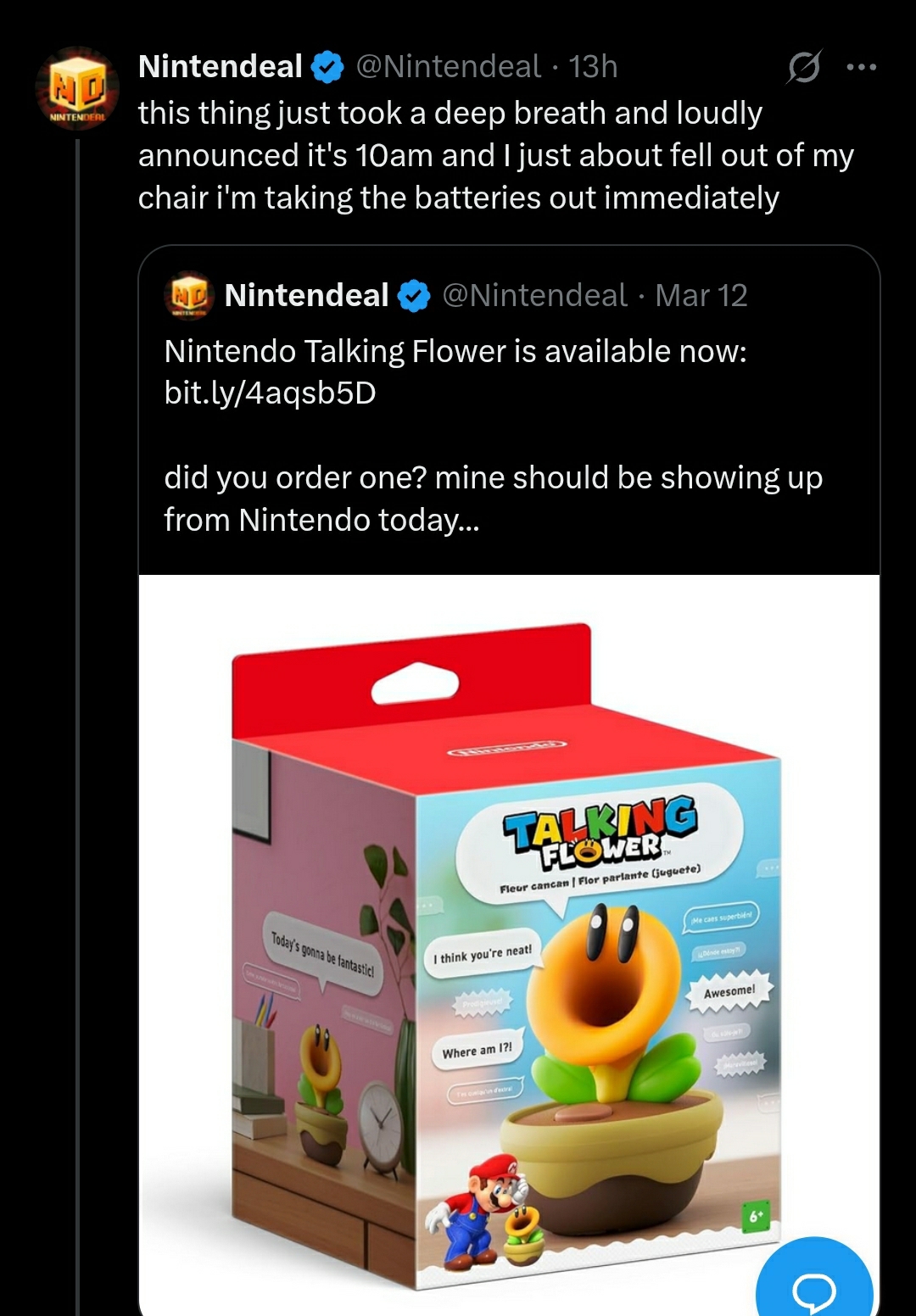Tap 'Nintendo Talking Flower is available now' text
Screen dimensions: 916x1316
pyautogui.click(x=455, y=351)
